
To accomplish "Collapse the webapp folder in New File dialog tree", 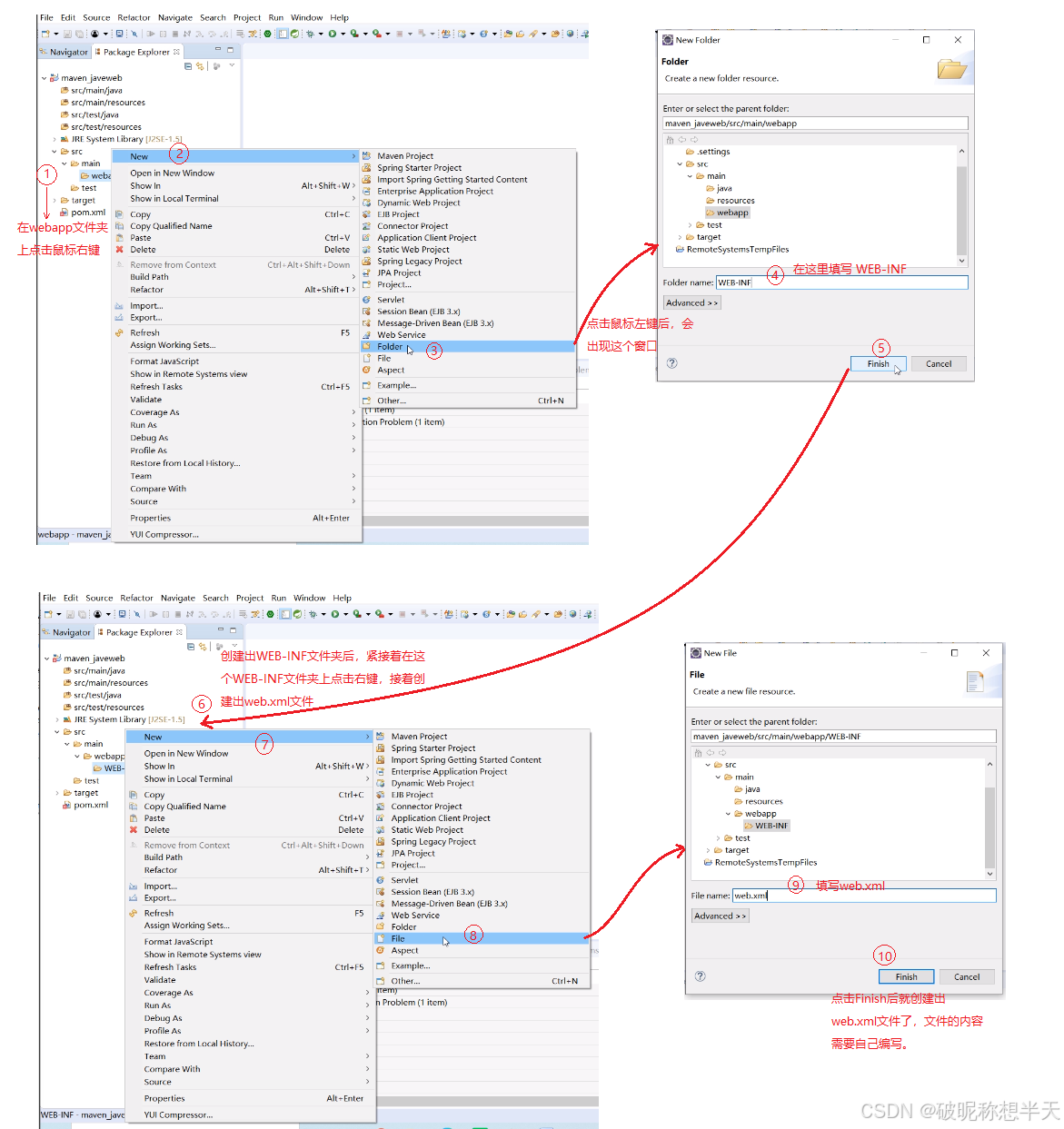I will click(728, 814).
